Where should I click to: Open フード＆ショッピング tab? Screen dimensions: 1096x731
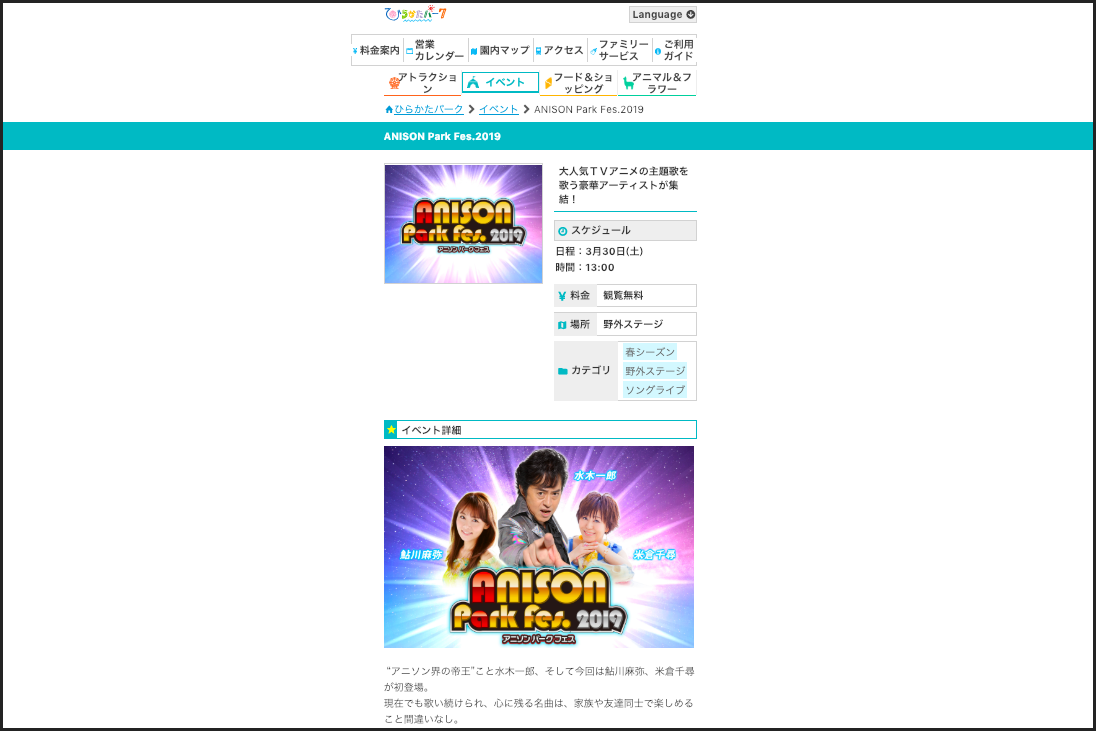pyautogui.click(x=578, y=83)
